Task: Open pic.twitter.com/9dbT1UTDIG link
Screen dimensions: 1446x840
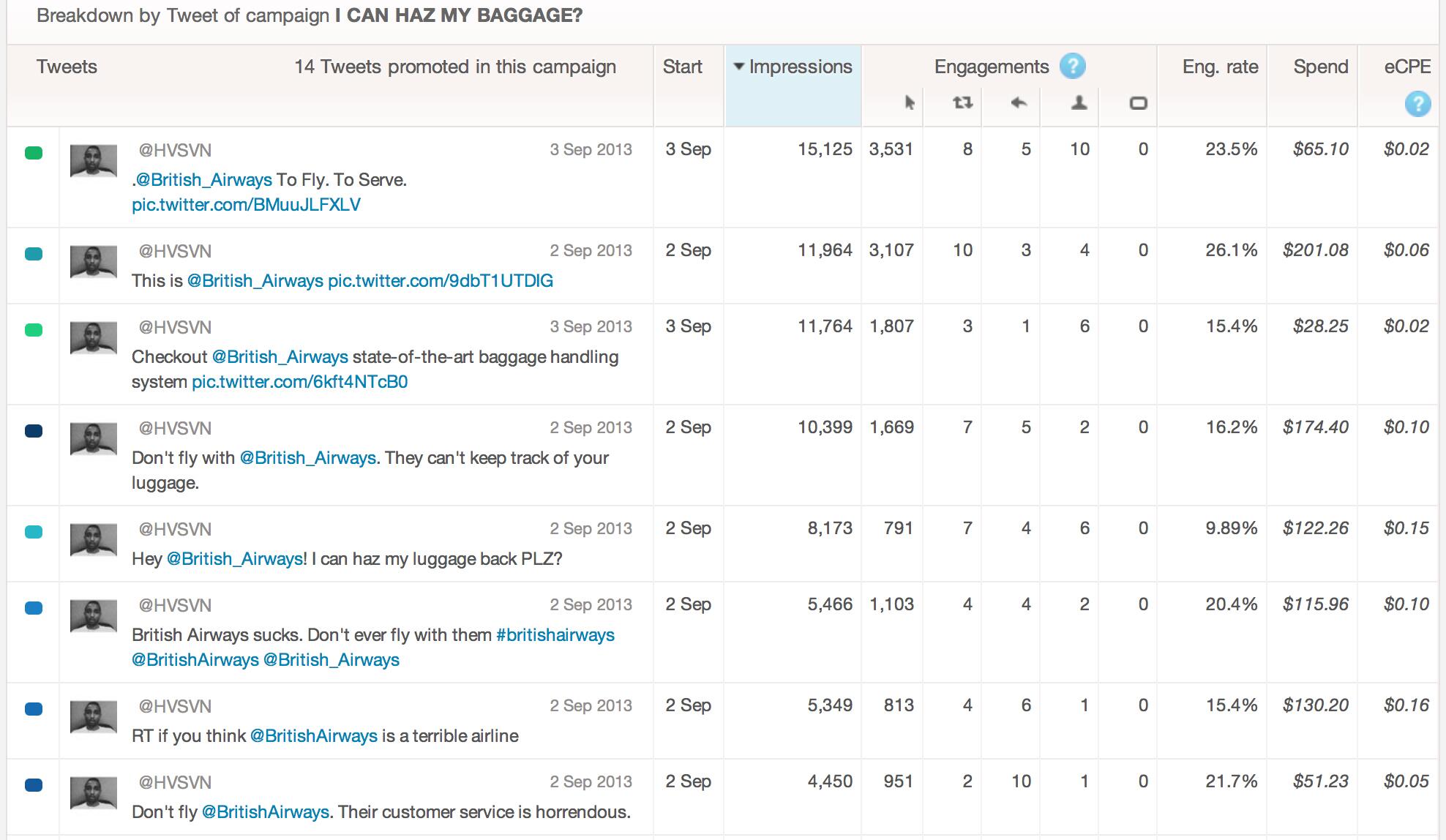Action: coord(441,281)
